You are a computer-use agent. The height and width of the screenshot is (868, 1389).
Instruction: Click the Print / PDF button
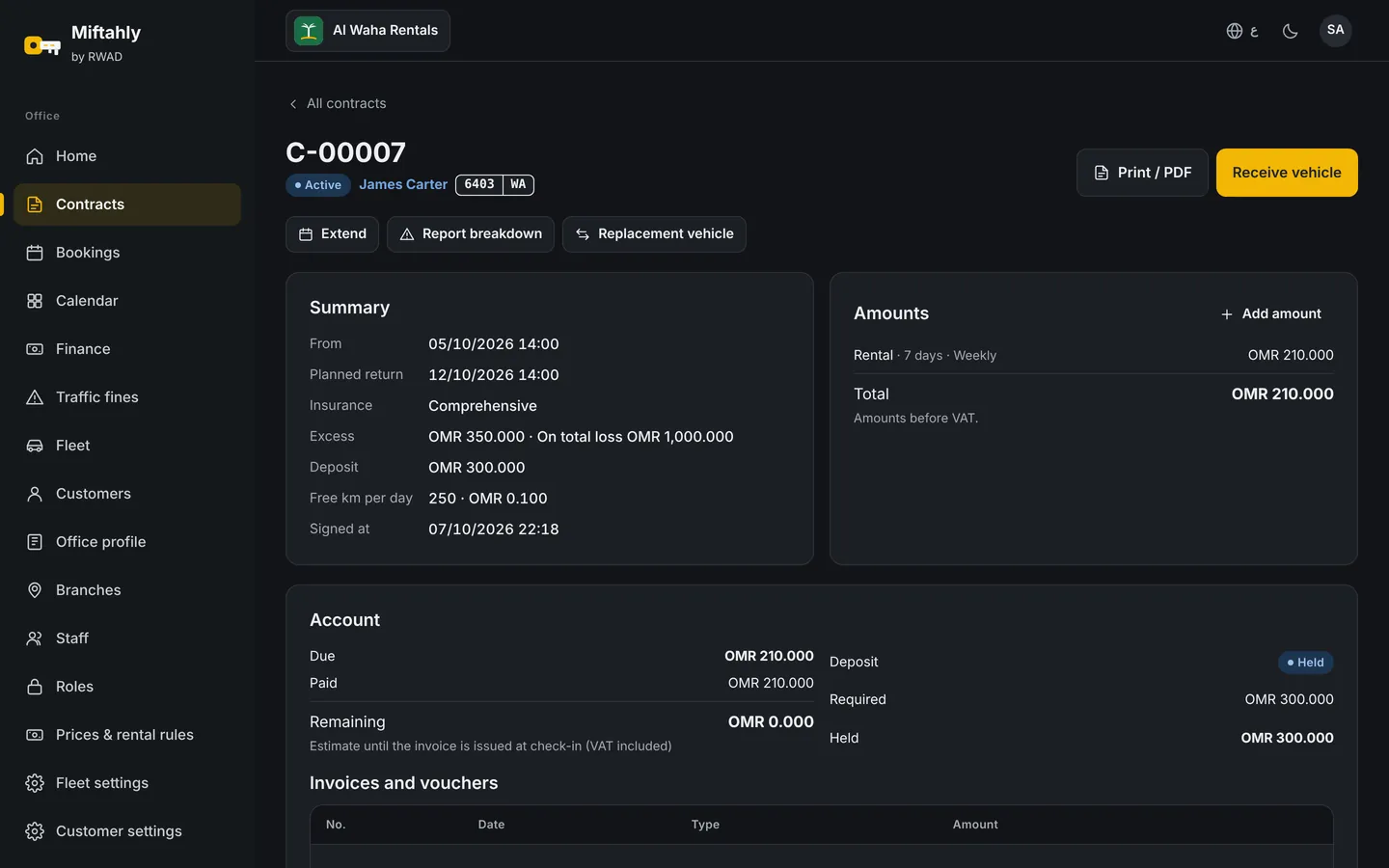point(1142,173)
